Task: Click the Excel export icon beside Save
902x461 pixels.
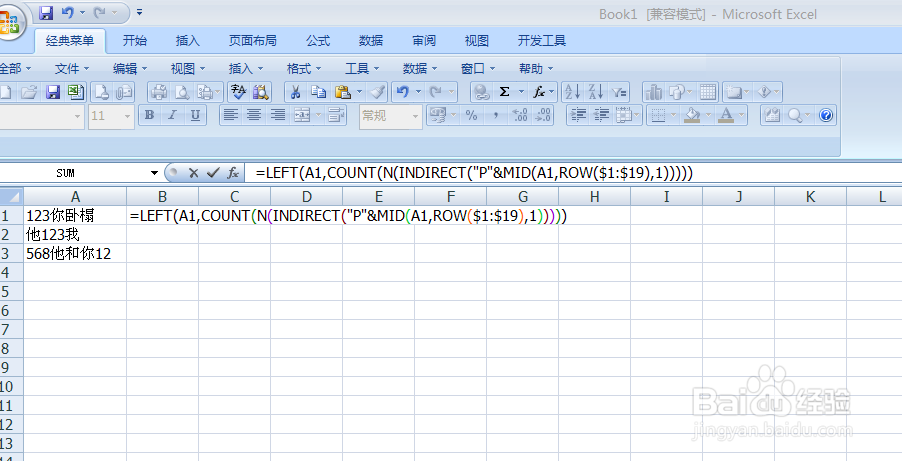Action: (x=75, y=92)
